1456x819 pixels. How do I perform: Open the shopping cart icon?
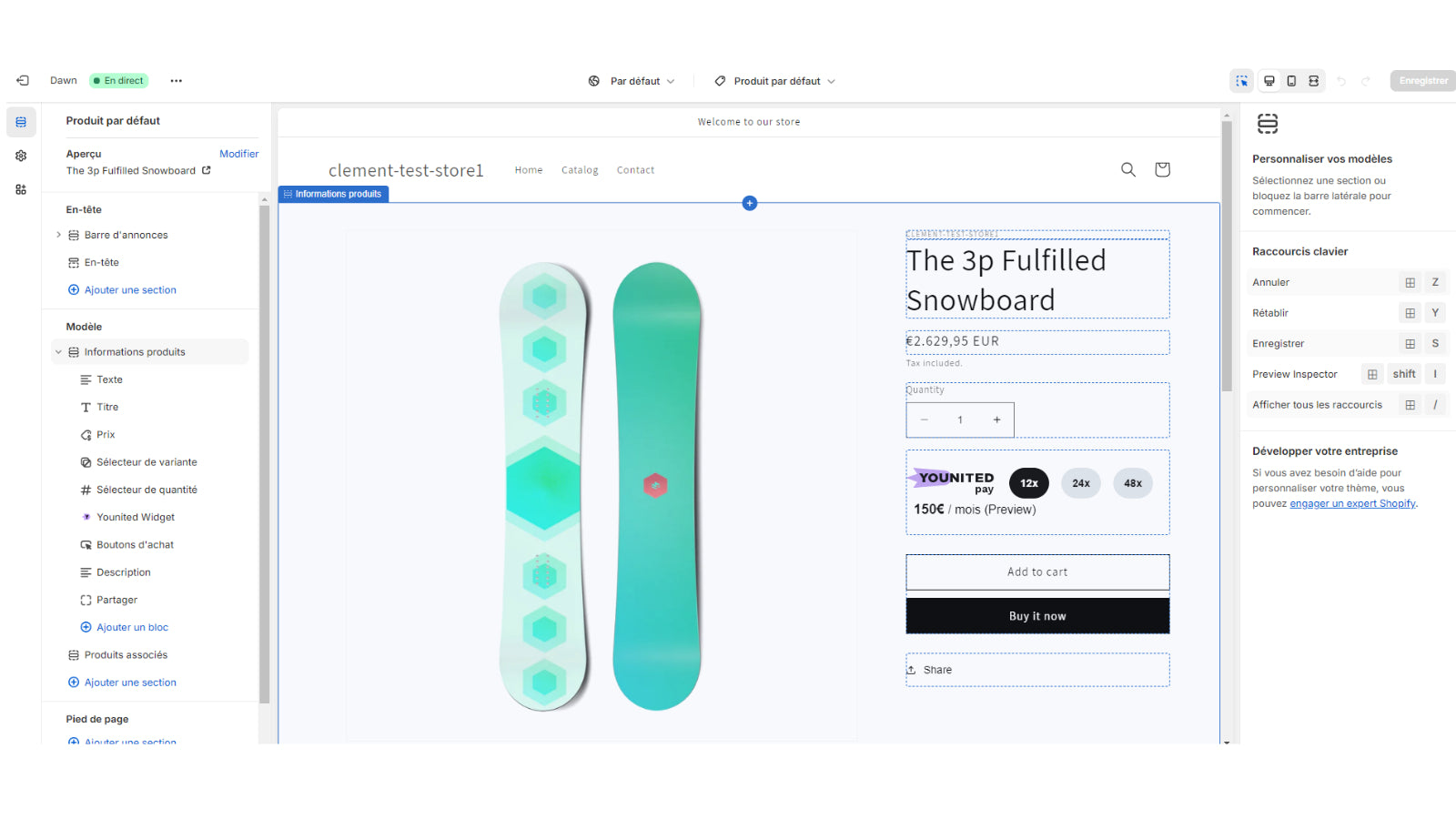click(1162, 169)
